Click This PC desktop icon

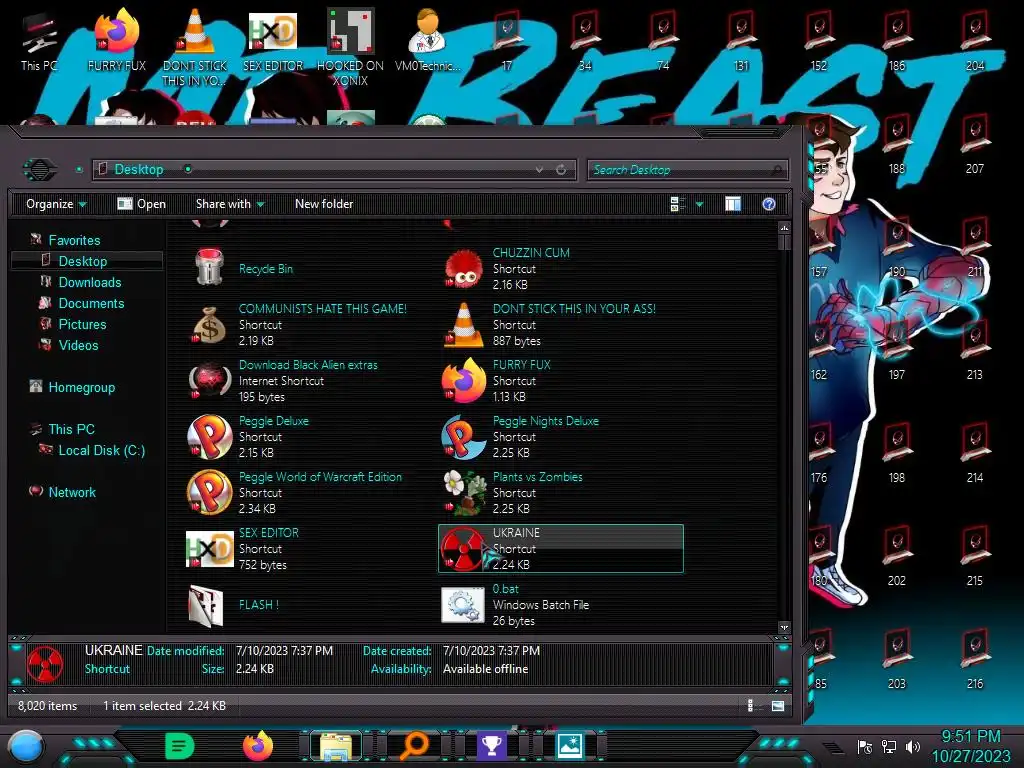click(x=39, y=42)
